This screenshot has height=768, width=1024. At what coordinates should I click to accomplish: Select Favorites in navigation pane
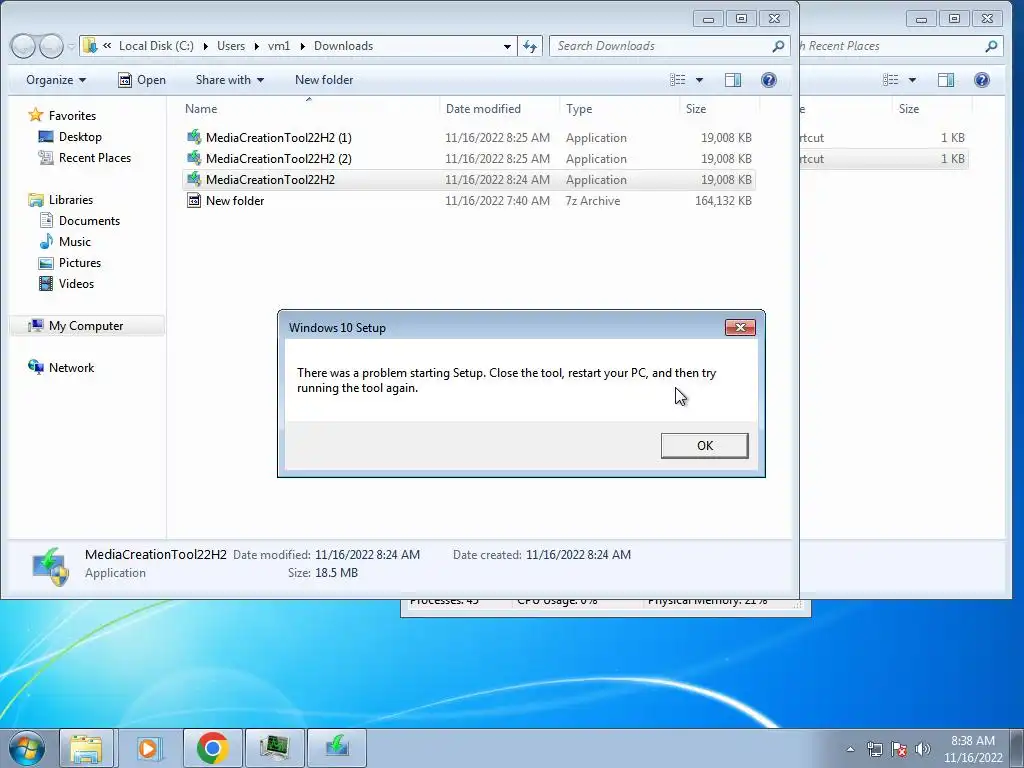pos(72,116)
